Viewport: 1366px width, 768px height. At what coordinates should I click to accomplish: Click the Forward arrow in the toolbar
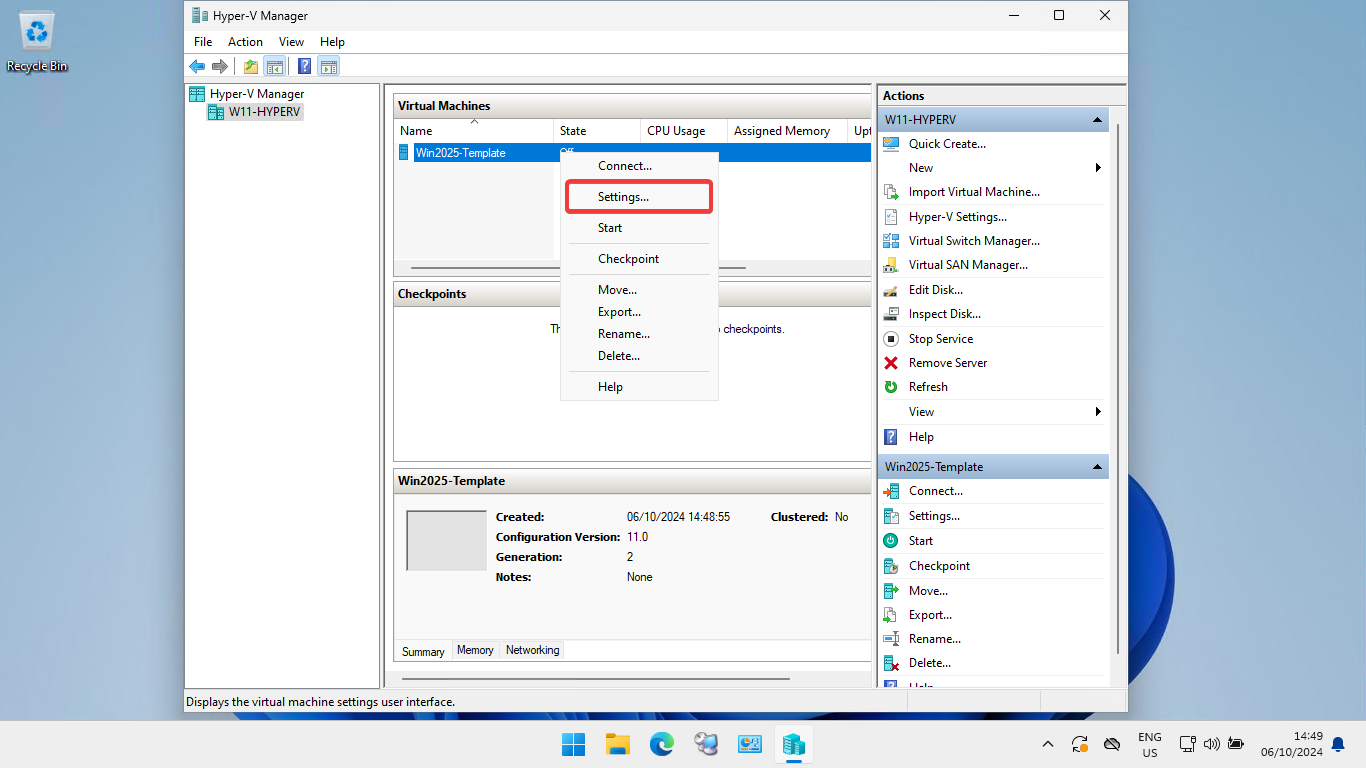click(x=220, y=66)
